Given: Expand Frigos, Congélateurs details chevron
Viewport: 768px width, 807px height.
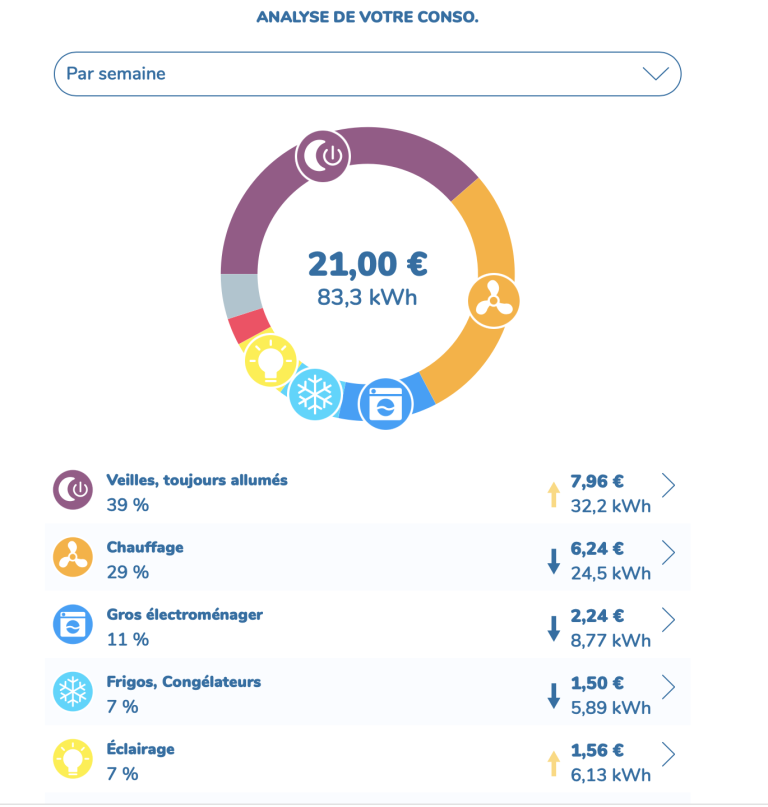Looking at the screenshot, I should (669, 687).
